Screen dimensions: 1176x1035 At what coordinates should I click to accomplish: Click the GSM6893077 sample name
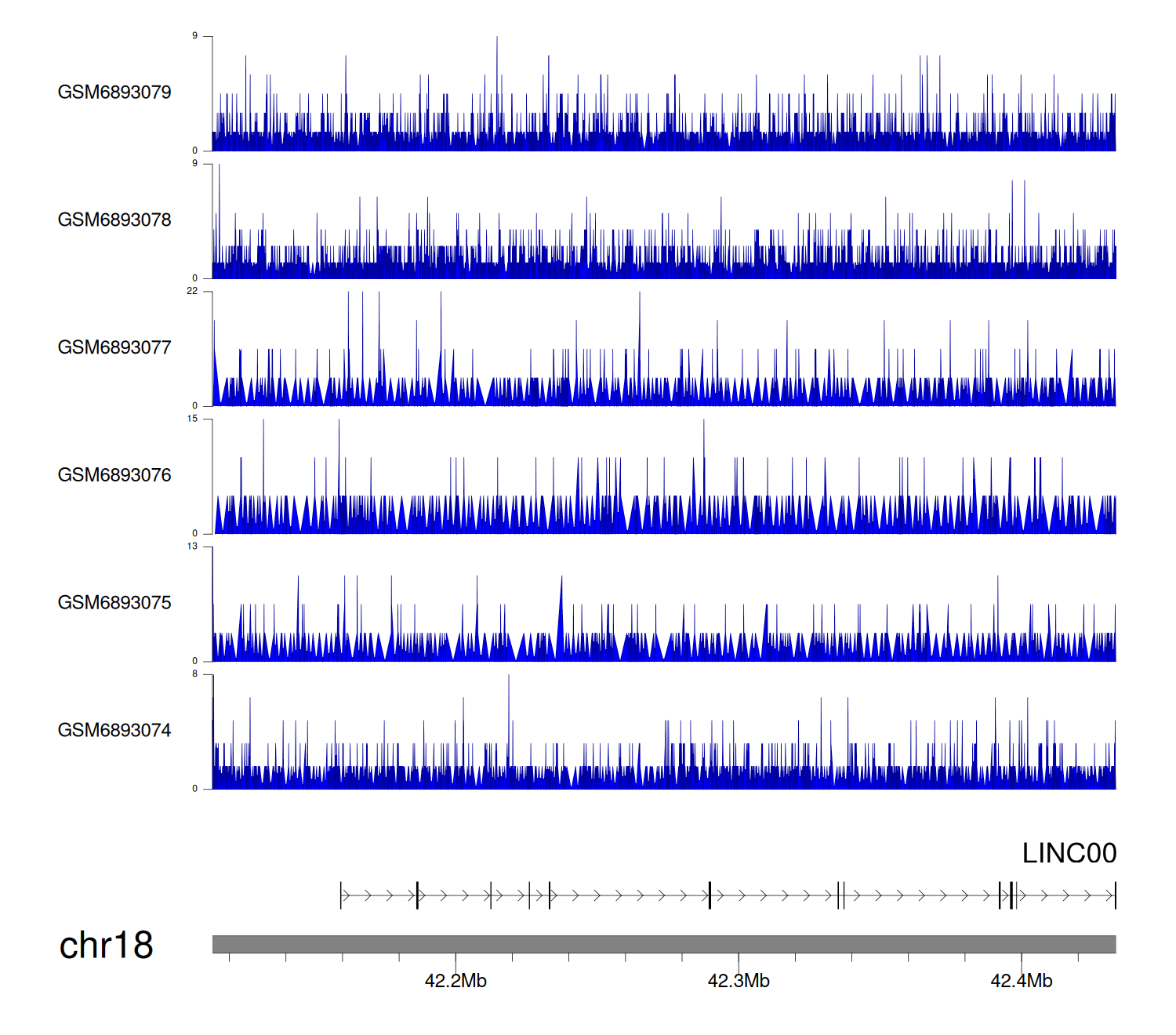coord(114,348)
